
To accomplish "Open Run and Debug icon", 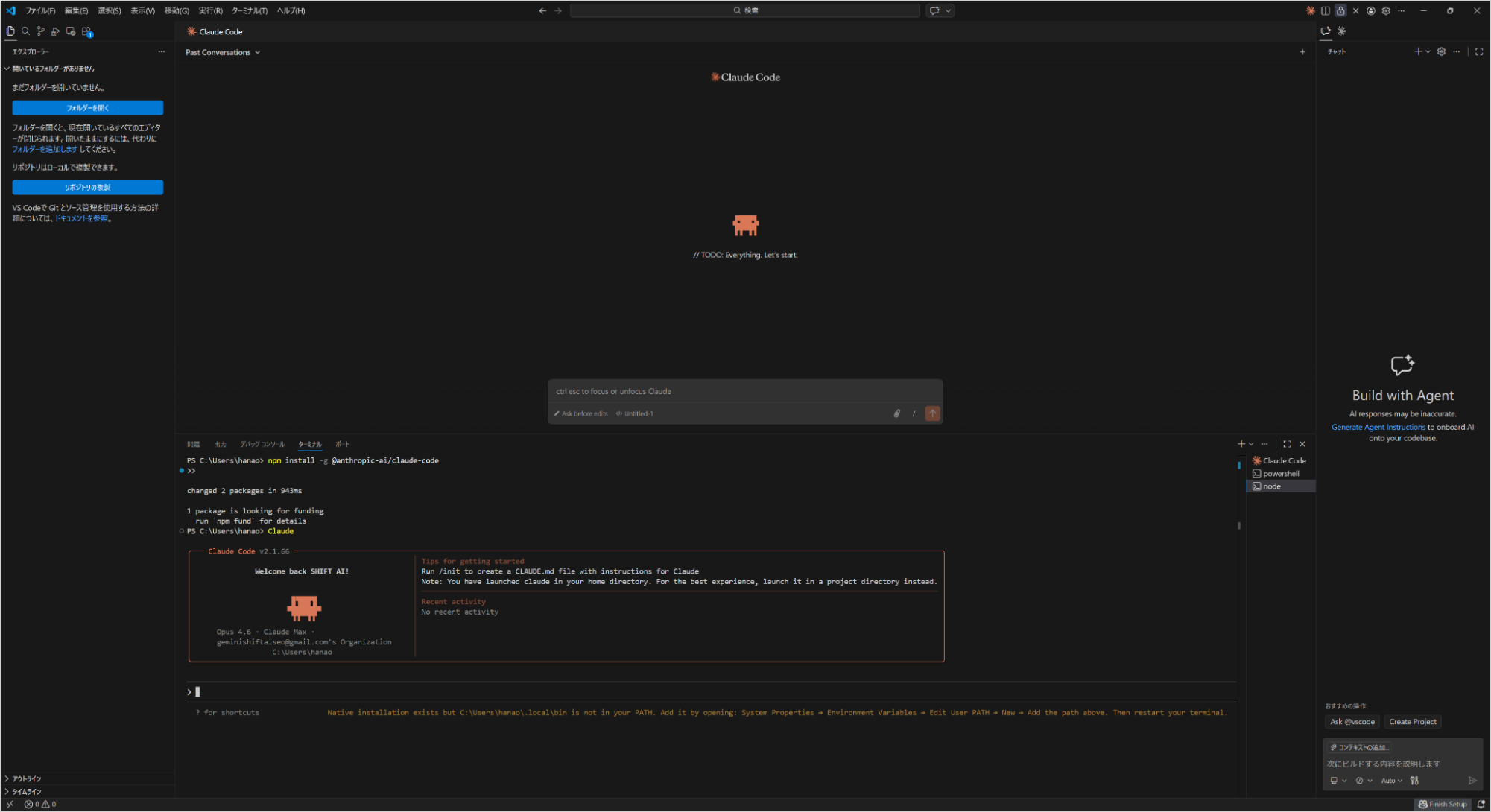I will click(x=55, y=31).
